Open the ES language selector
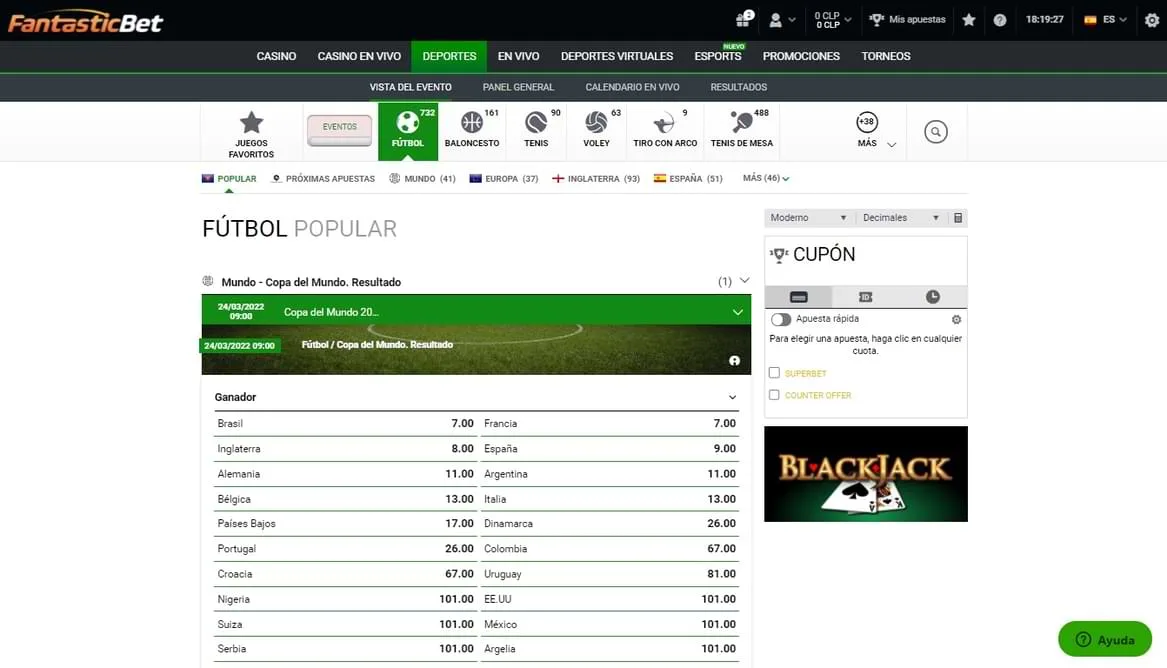 (x=1105, y=20)
